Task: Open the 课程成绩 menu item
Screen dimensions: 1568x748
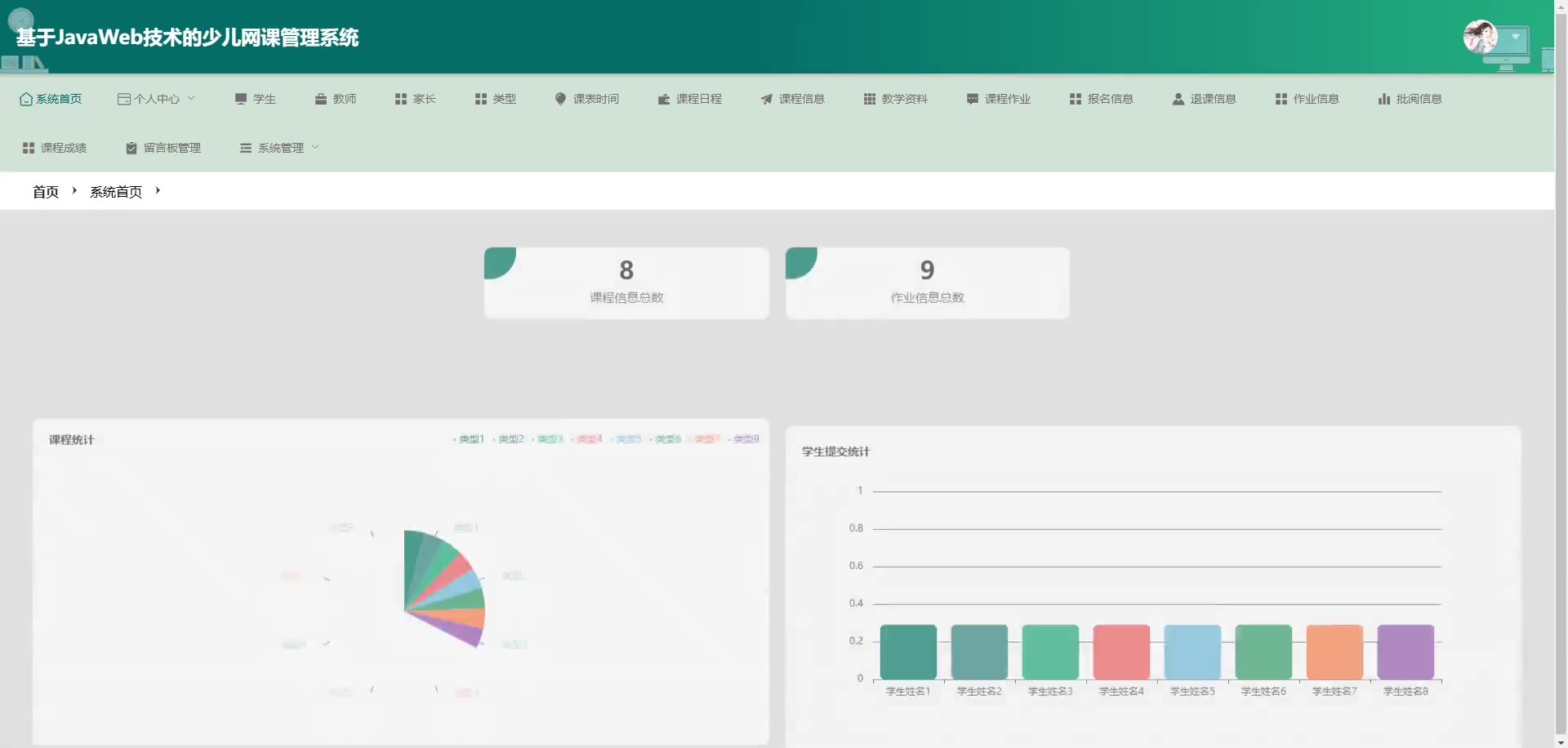Action: [x=55, y=148]
